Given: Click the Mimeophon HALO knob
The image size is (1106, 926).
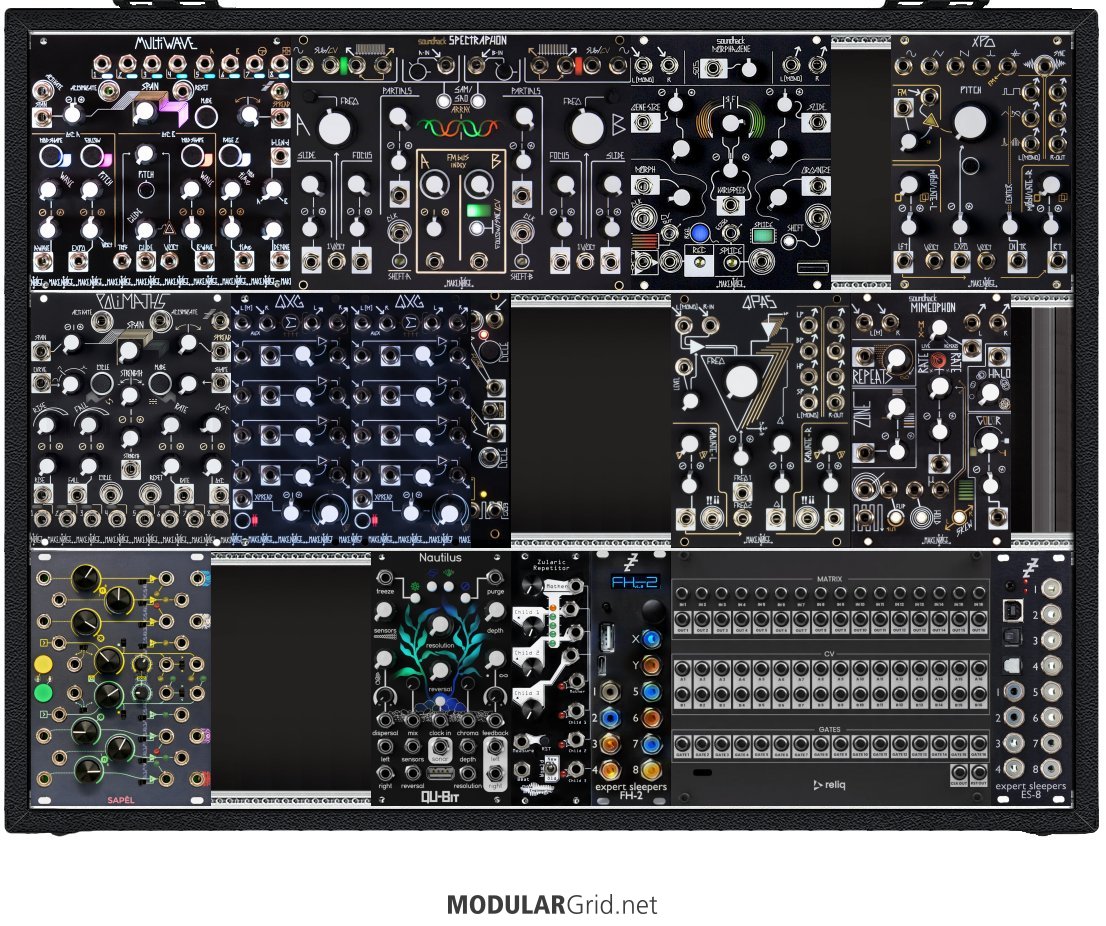Looking at the screenshot, I should point(989,392).
